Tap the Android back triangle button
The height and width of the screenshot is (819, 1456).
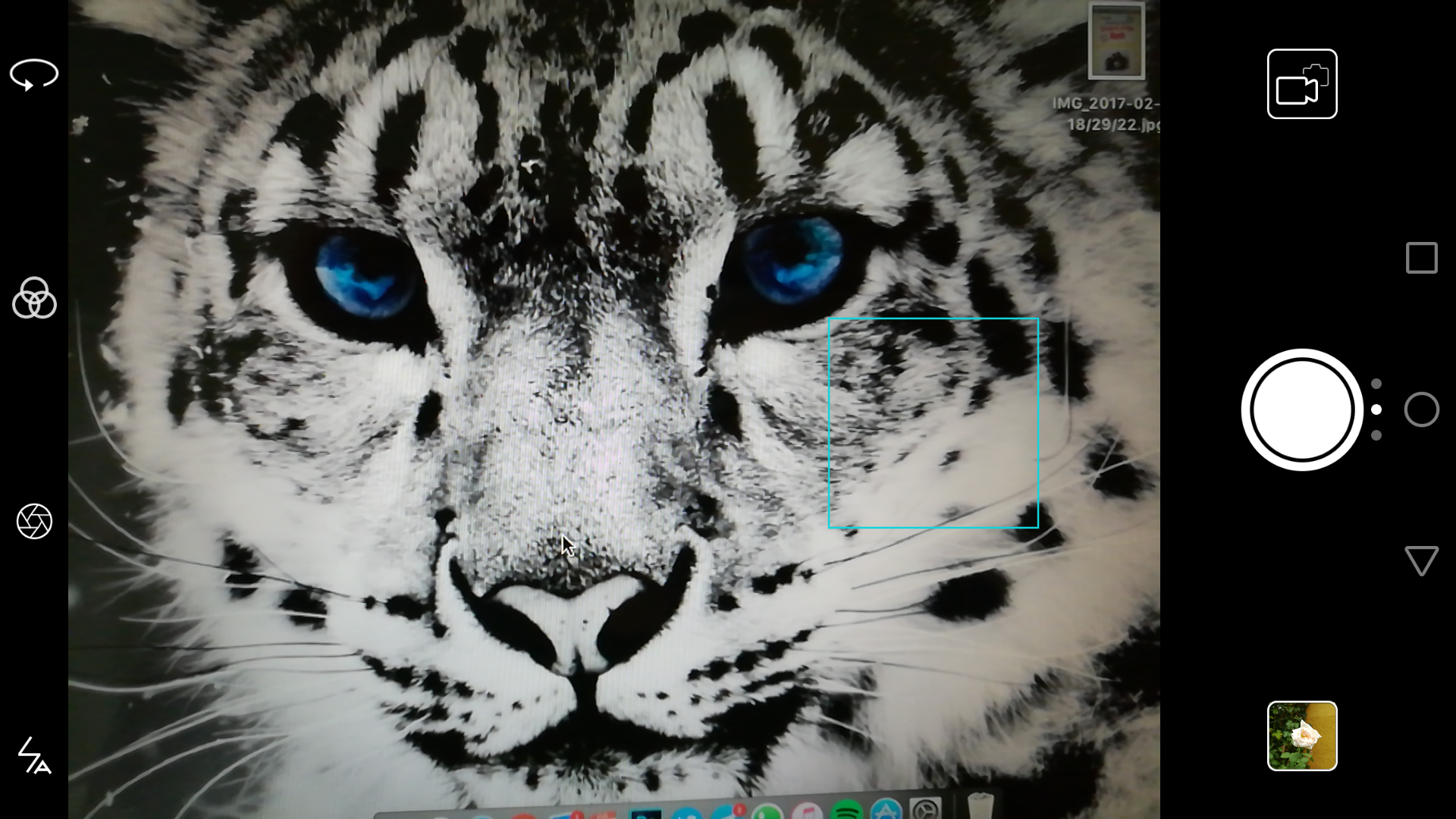coord(1421,560)
